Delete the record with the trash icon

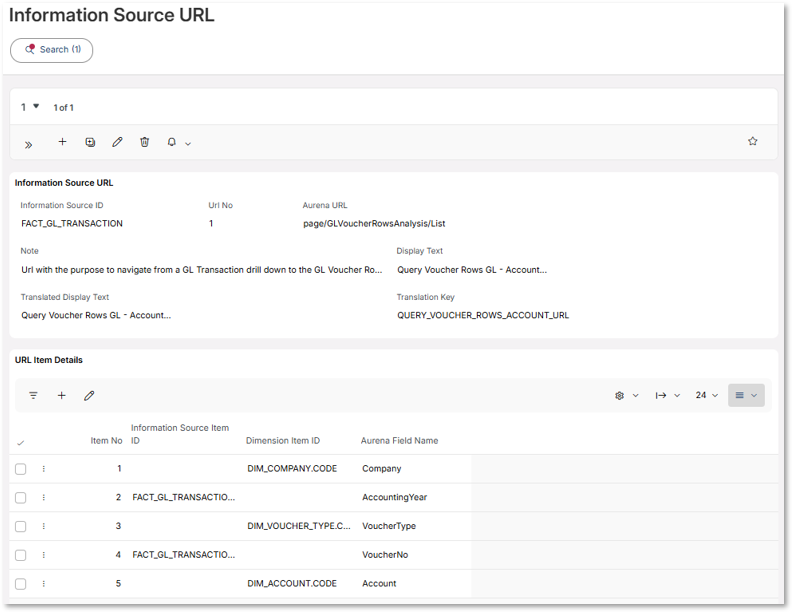[x=145, y=142]
